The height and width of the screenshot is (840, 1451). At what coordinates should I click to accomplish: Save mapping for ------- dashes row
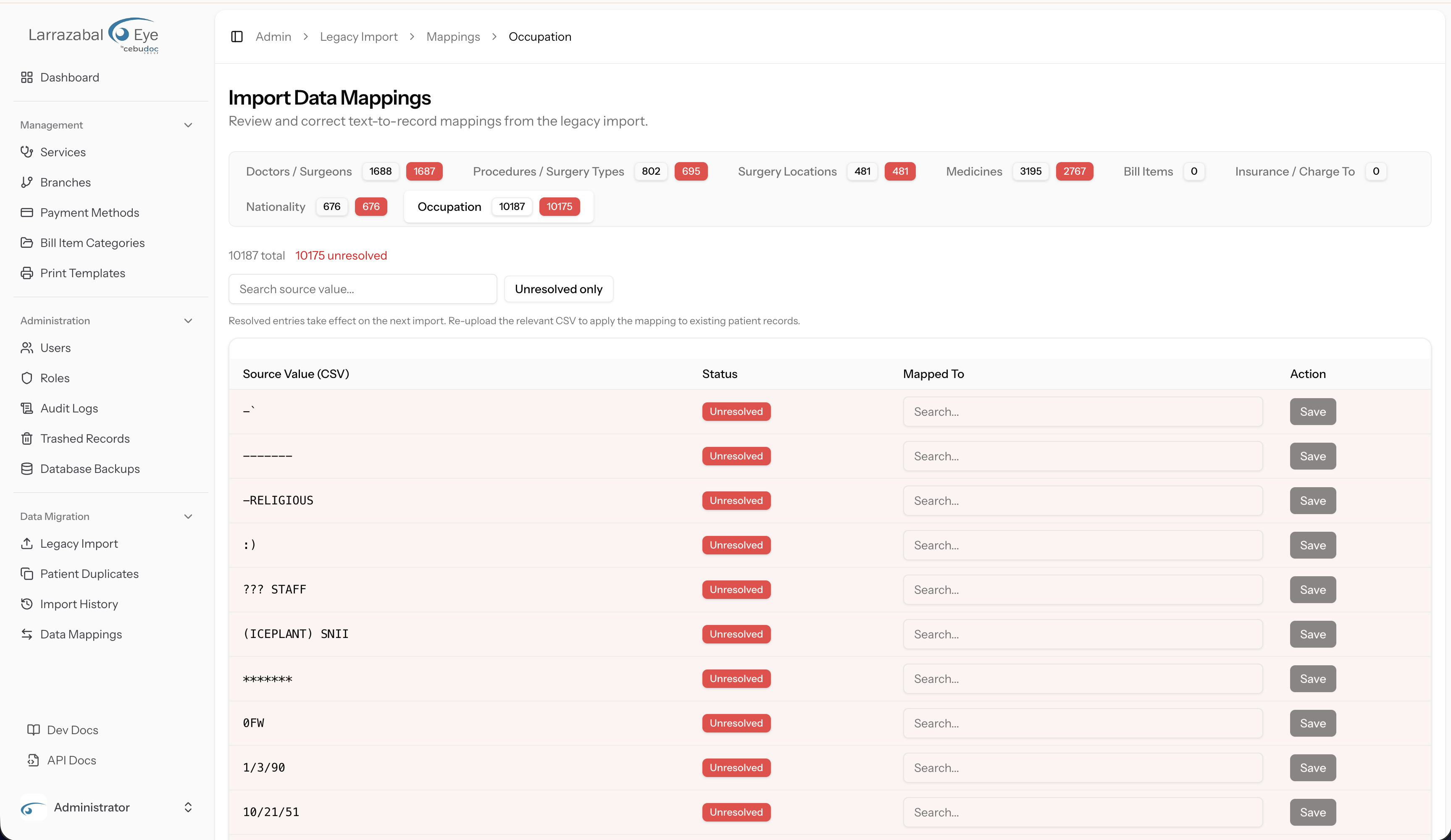(1312, 456)
